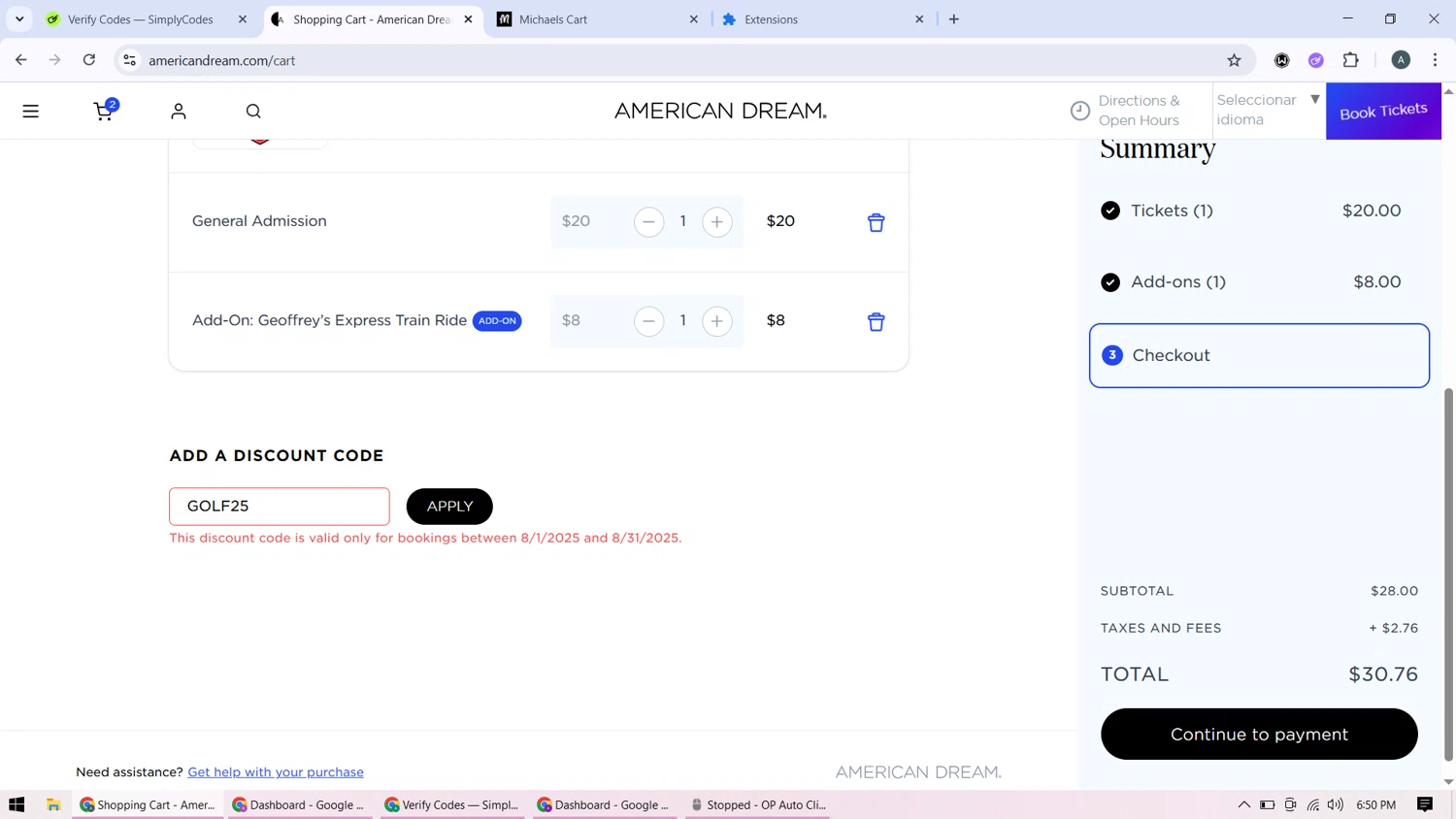The height and width of the screenshot is (819, 1456).
Task: Open File Explorer from taskbar
Action: [53, 804]
